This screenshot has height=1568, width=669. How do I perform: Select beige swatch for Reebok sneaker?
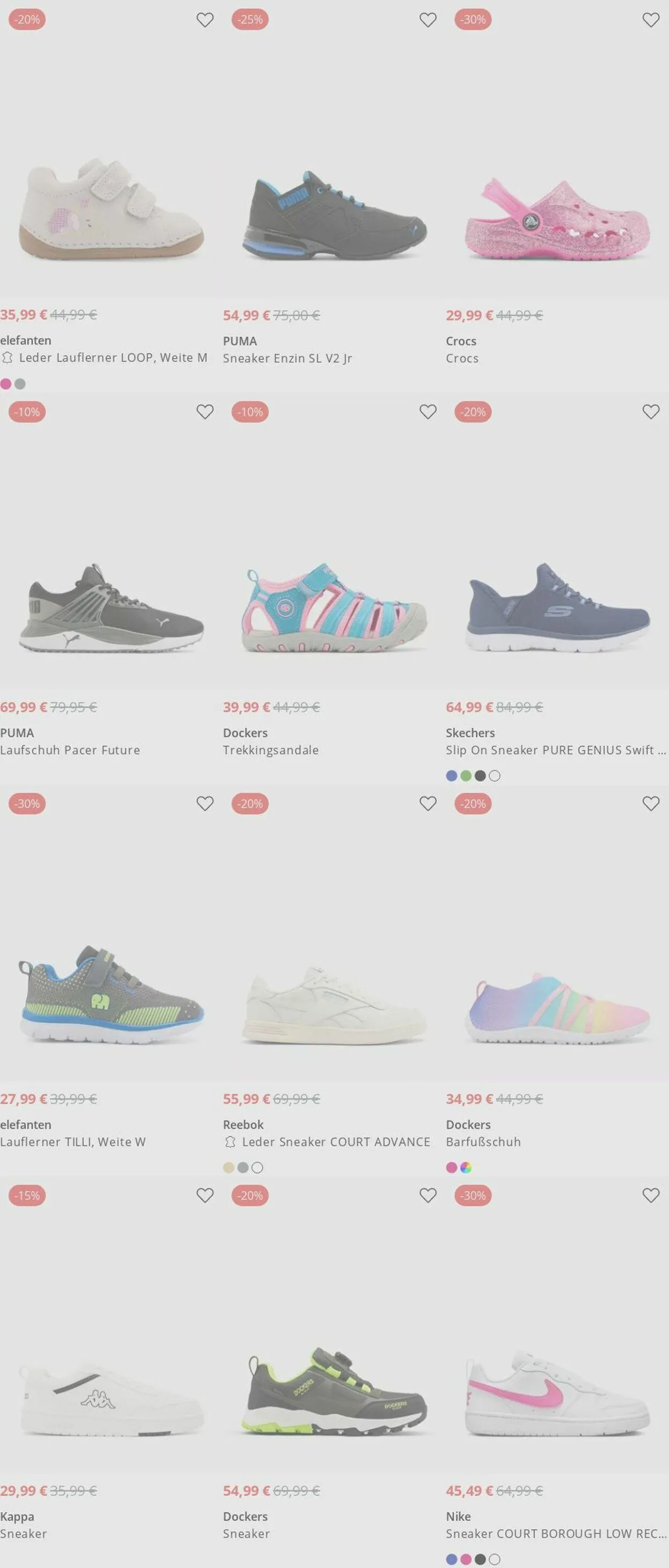[x=229, y=1168]
